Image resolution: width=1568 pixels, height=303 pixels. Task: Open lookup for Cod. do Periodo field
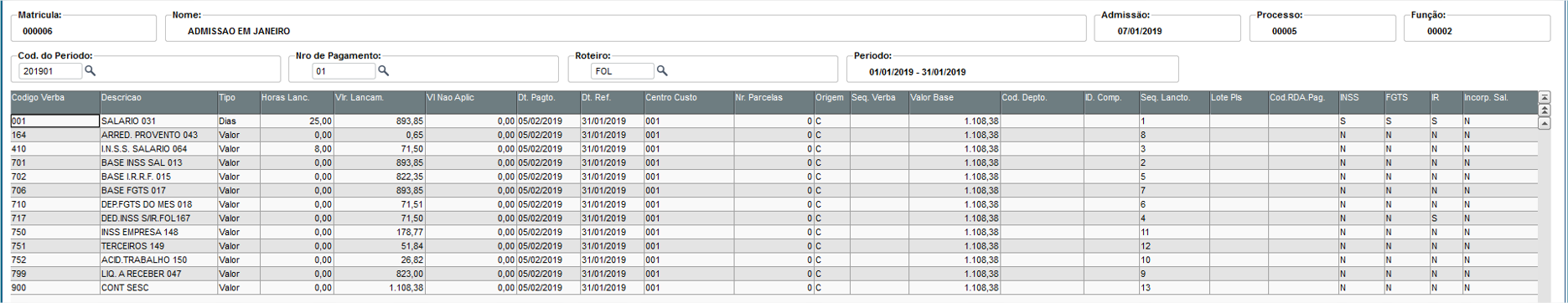click(91, 71)
